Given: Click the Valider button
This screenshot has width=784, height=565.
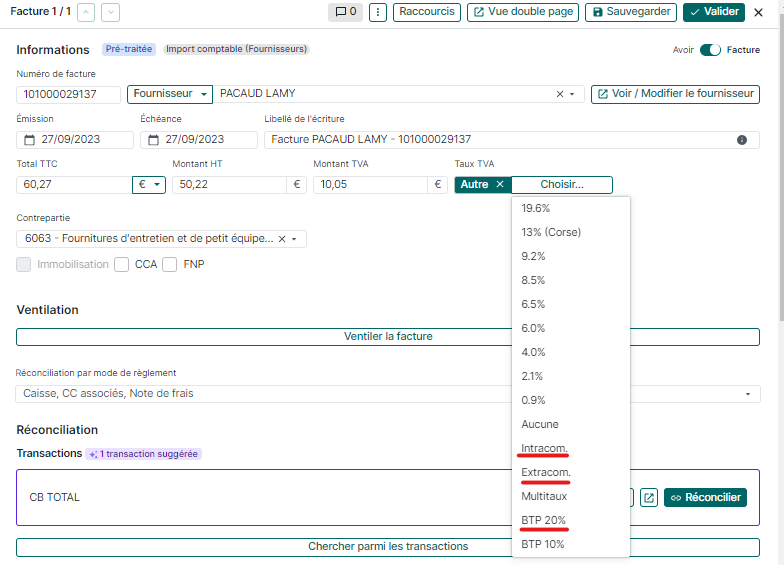Looking at the screenshot, I should pos(714,12).
